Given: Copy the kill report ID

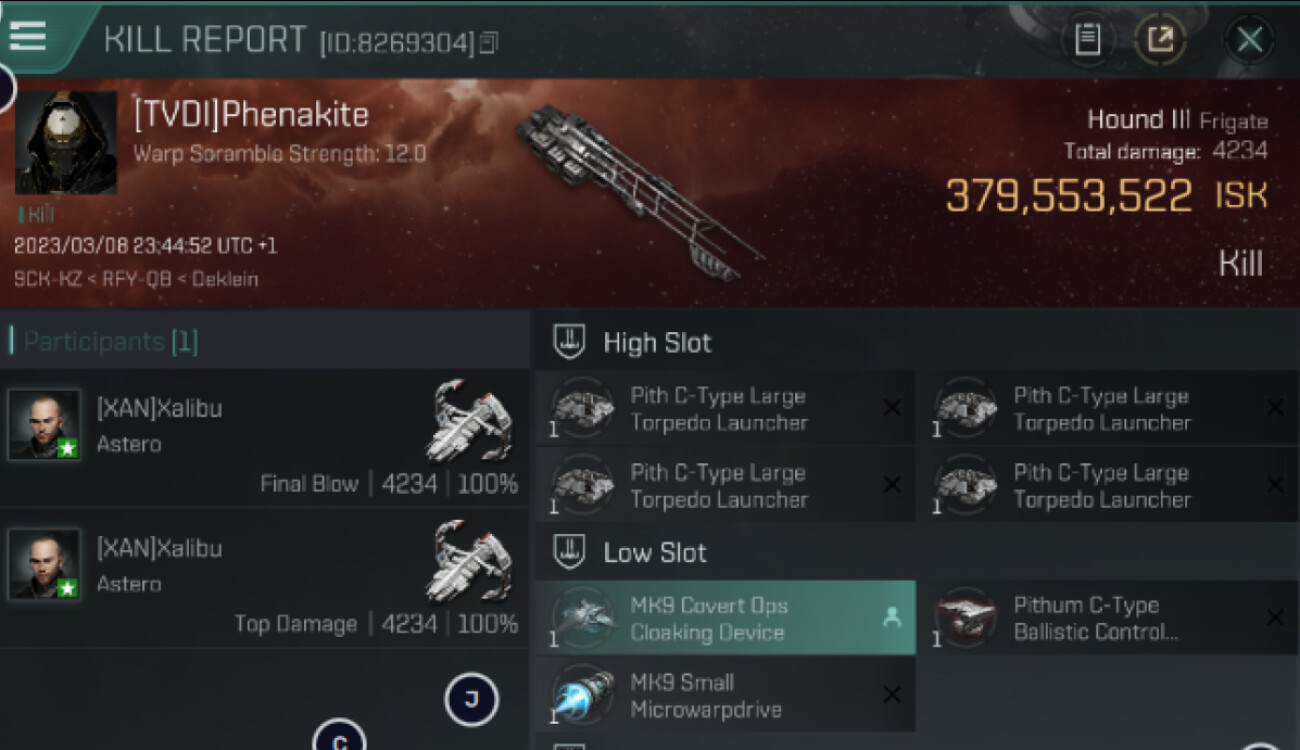Looking at the screenshot, I should pos(489,43).
